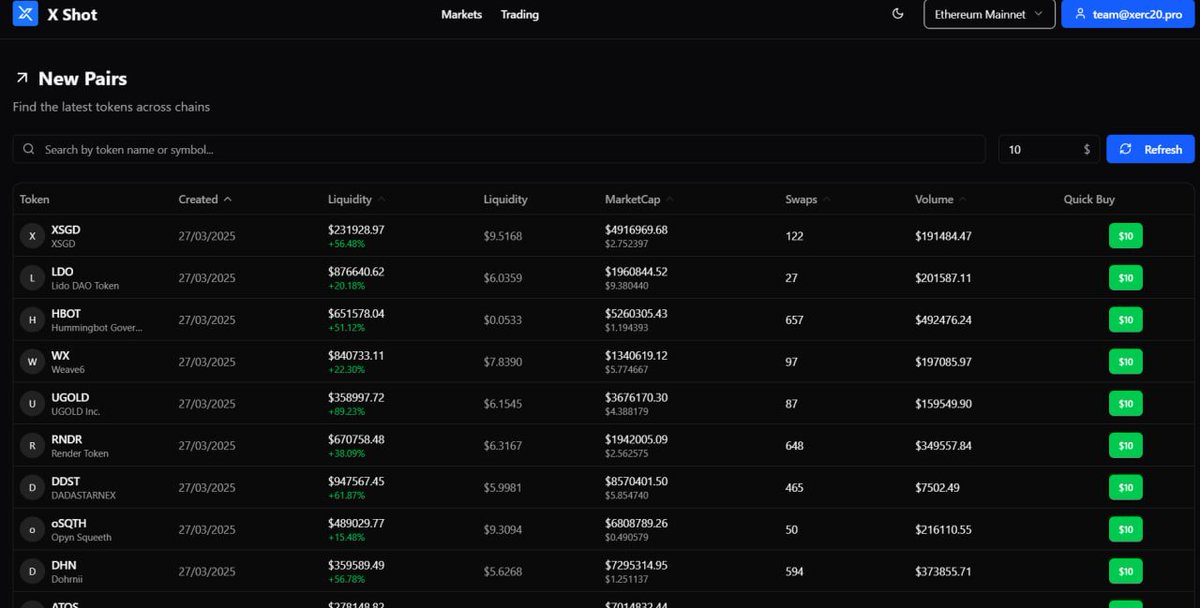Screen dimensions: 1200x608
Task: Open the team@xerc20.pro account button
Action: coord(1127,14)
